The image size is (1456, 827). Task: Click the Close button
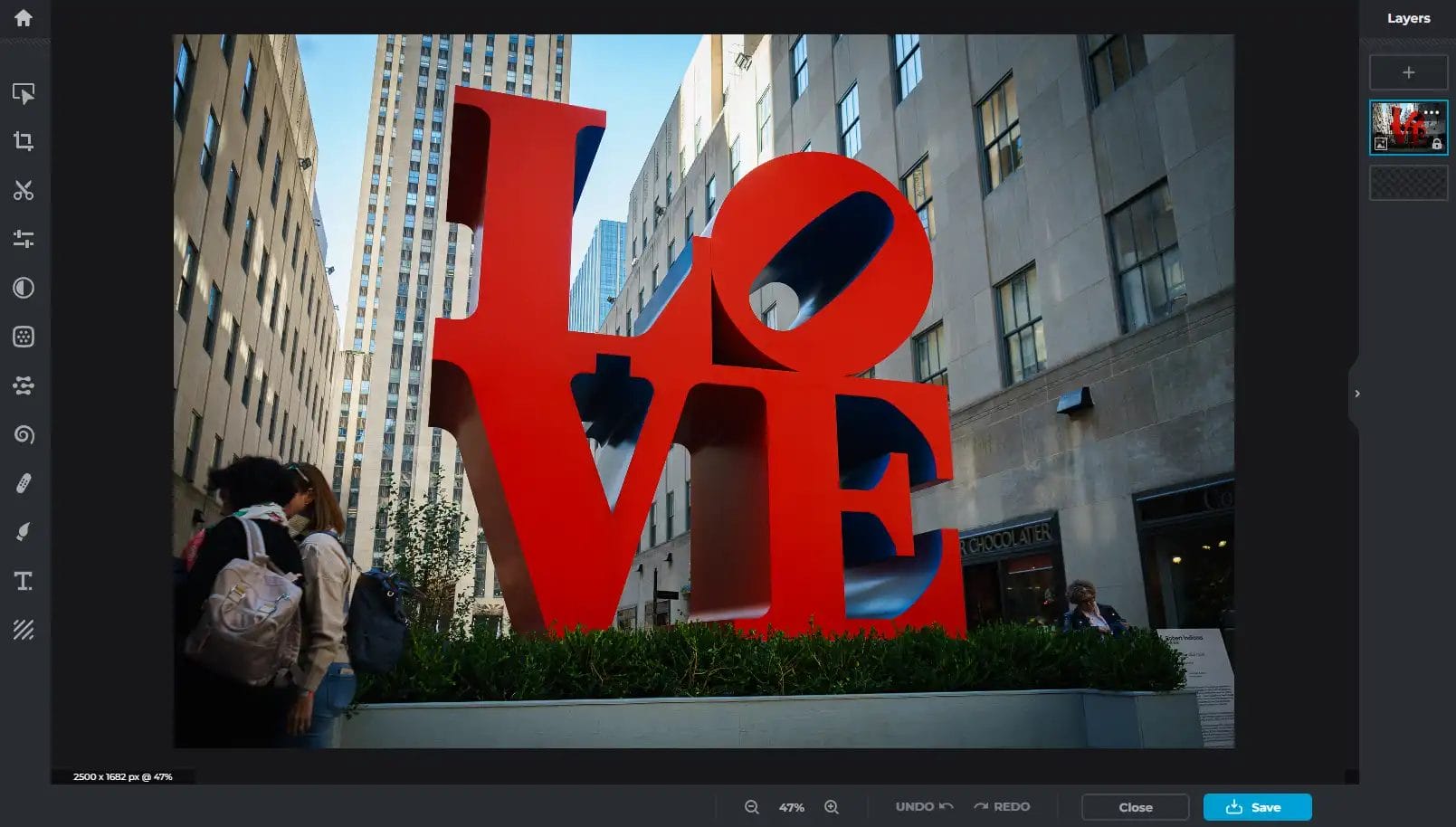1135,807
